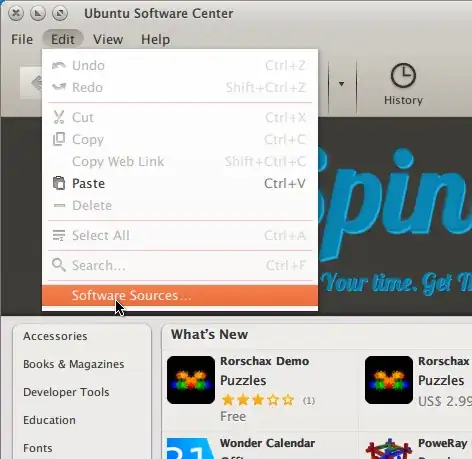The width and height of the screenshot is (472, 459).
Task: Click the Cut scissors icon
Action: pyautogui.click(x=59, y=117)
